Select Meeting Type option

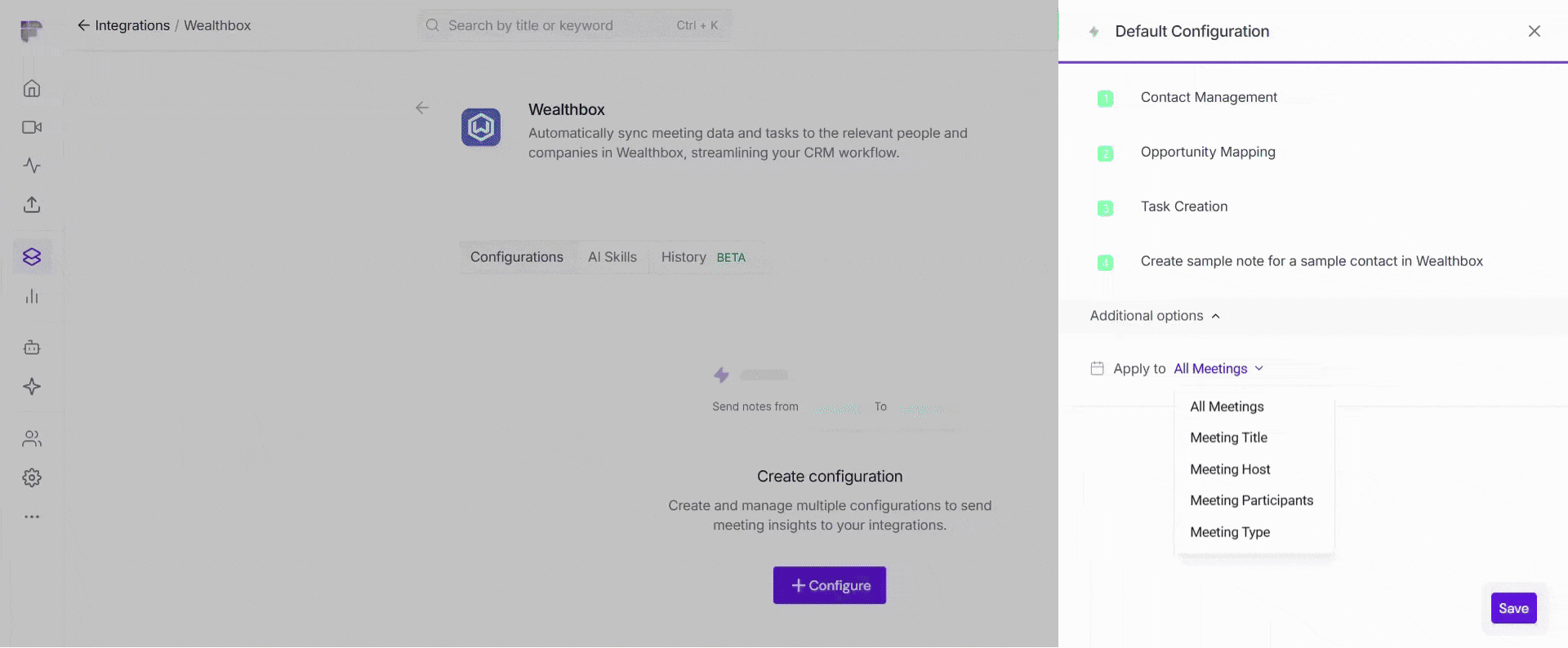[x=1230, y=532]
